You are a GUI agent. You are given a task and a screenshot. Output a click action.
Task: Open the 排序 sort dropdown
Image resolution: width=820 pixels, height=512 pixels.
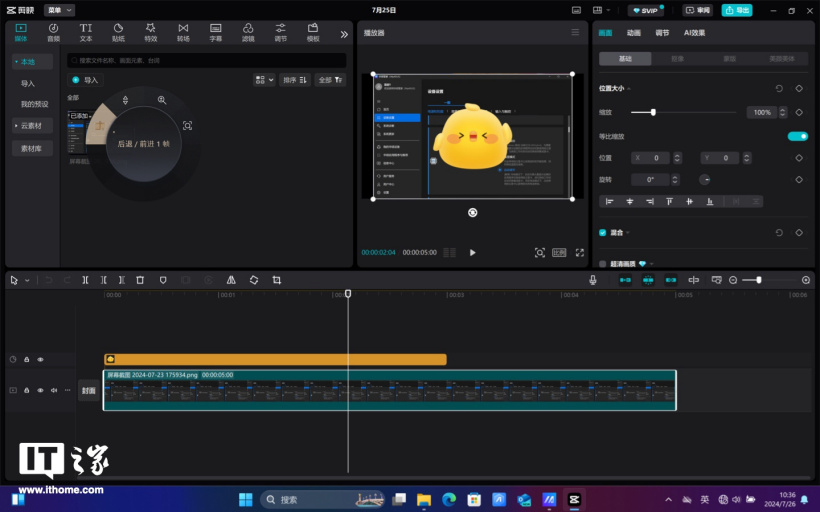point(295,80)
